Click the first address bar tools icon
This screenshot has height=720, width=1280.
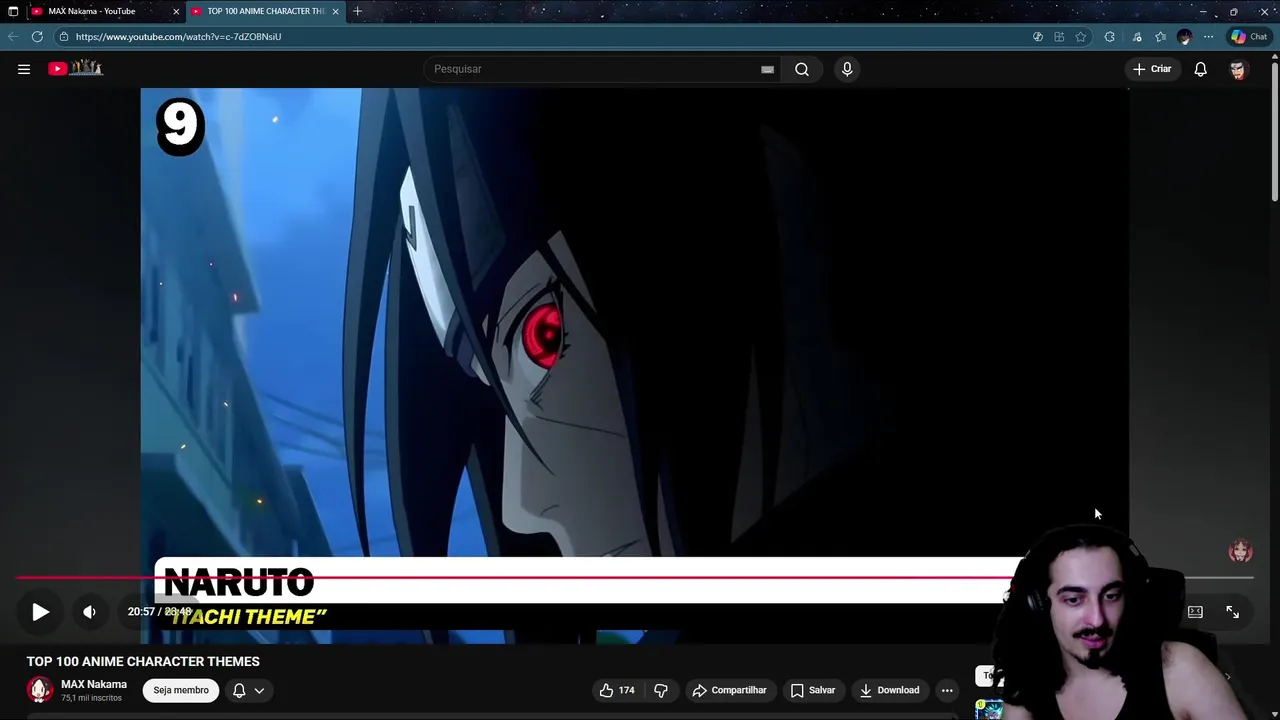click(1037, 37)
